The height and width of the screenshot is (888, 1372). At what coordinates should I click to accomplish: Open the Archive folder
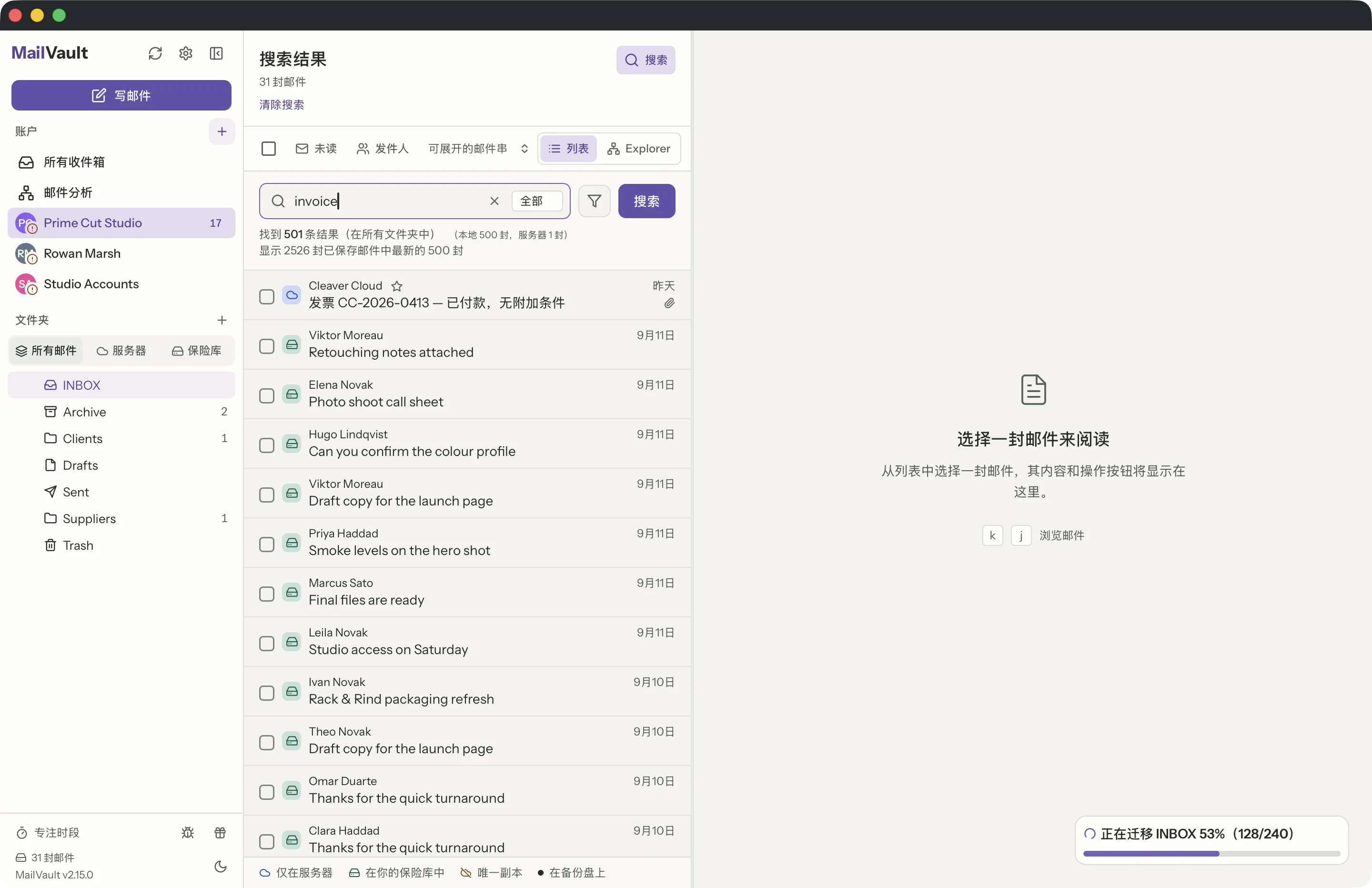coord(121,412)
